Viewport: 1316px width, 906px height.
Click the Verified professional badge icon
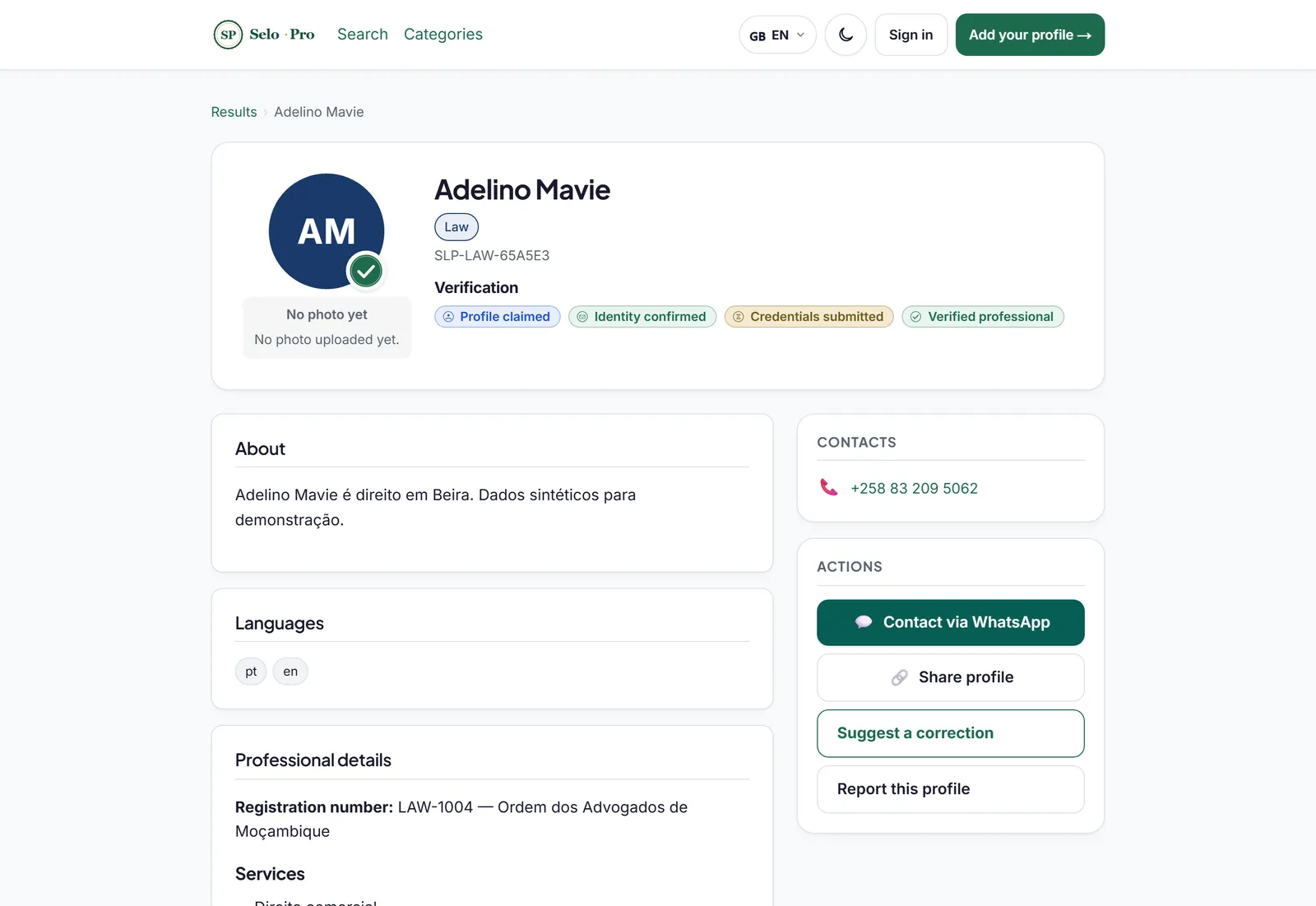tap(915, 317)
